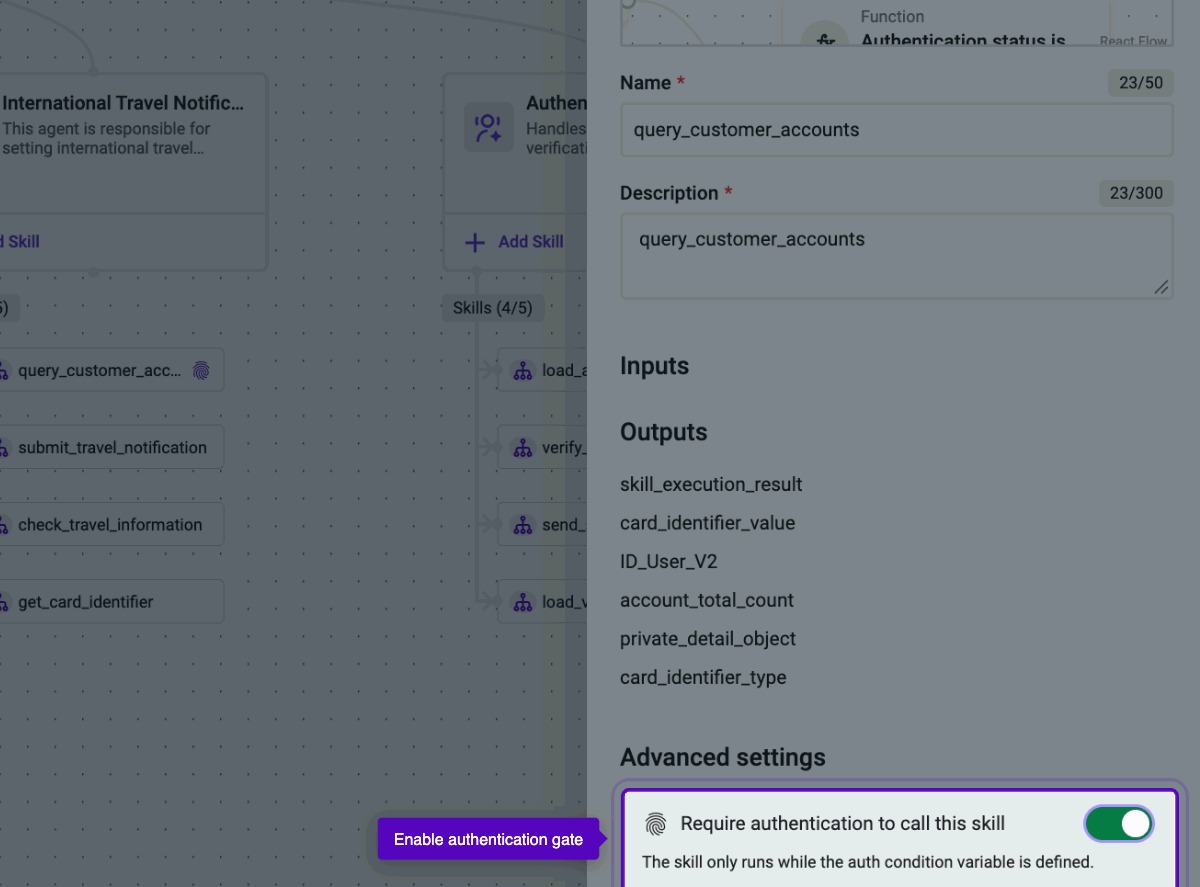The image size is (1200, 887).
Task: Toggle Require authentication to call this skill
Action: pyautogui.click(x=1119, y=823)
